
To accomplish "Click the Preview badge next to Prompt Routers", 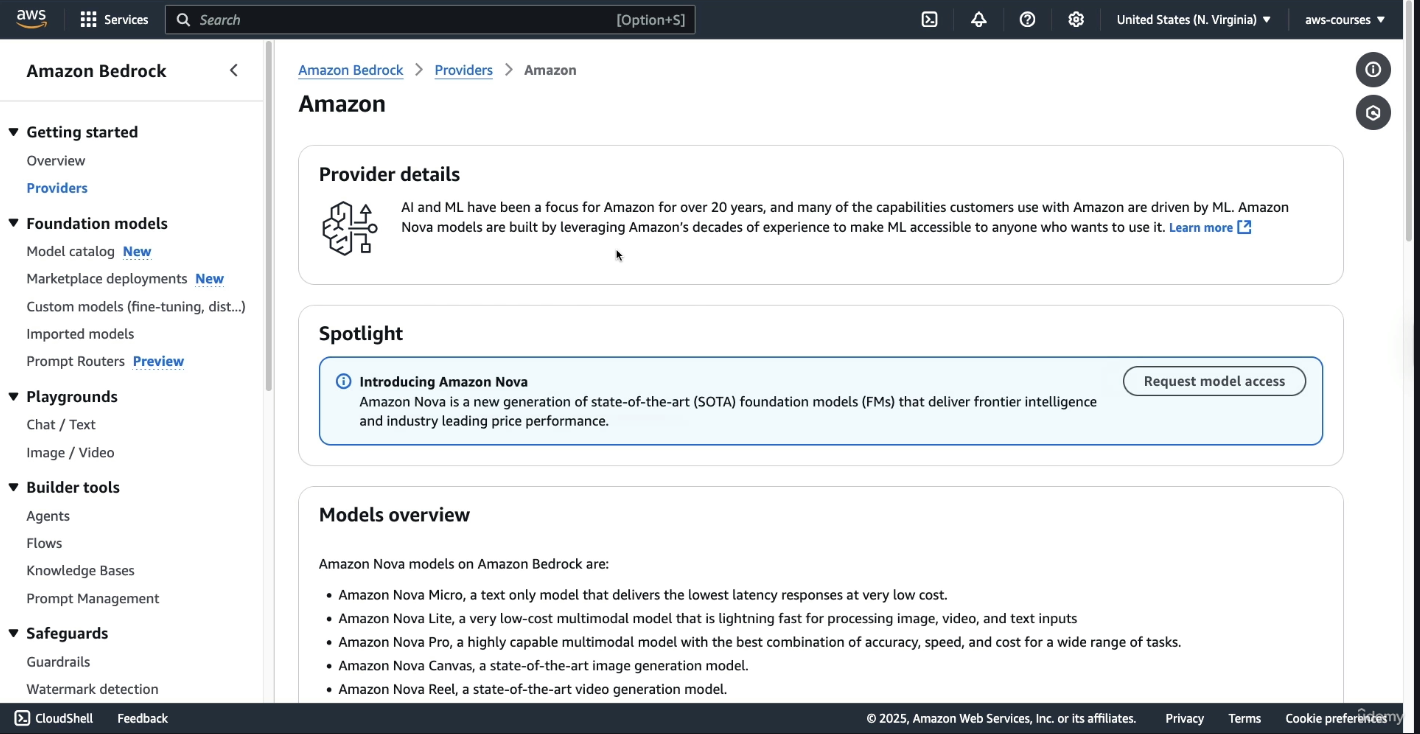I will (158, 361).
